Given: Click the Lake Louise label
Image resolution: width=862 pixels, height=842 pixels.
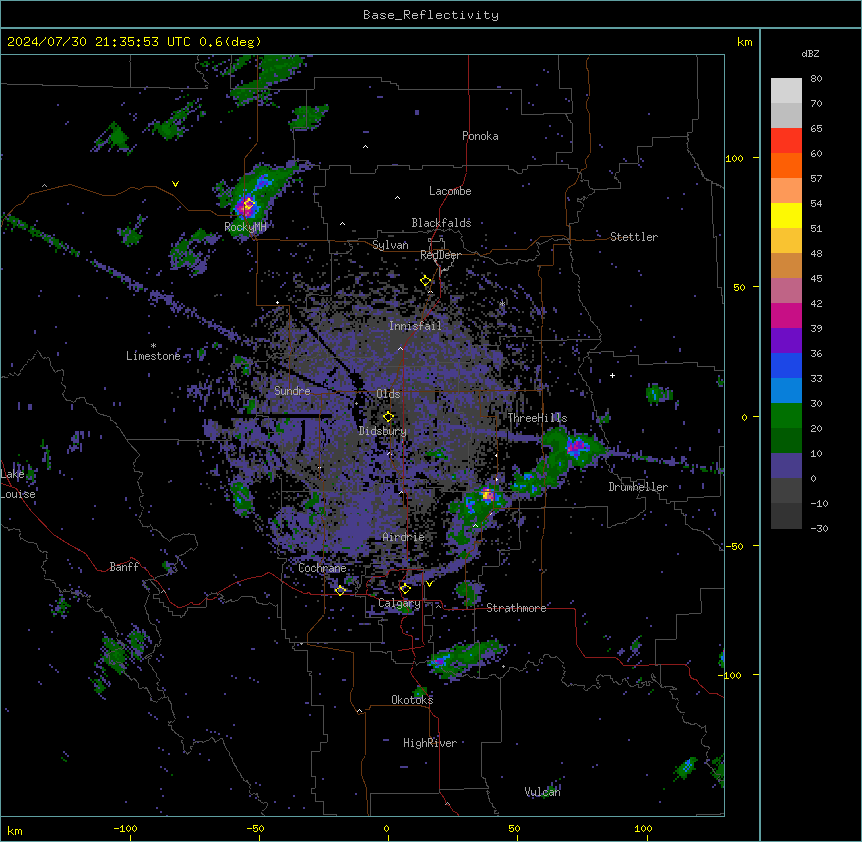Looking at the screenshot, I should click(x=18, y=484).
